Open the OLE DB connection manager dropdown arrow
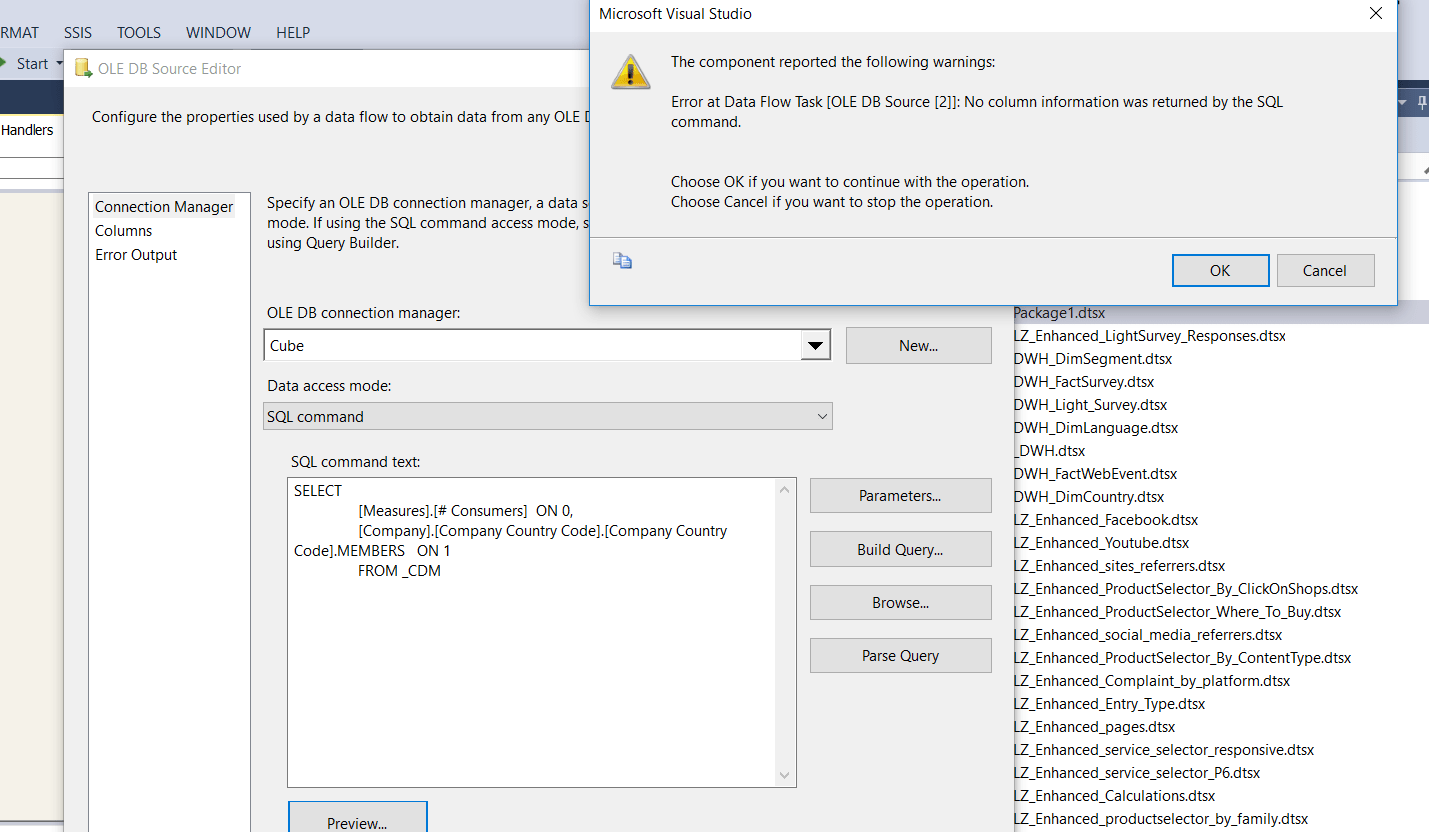The height and width of the screenshot is (832, 1429). coord(815,346)
